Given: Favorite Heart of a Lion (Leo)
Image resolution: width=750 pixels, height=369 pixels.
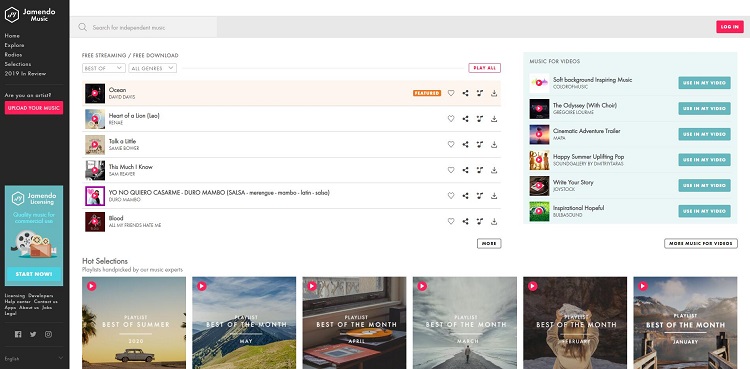Looking at the screenshot, I should [x=451, y=119].
